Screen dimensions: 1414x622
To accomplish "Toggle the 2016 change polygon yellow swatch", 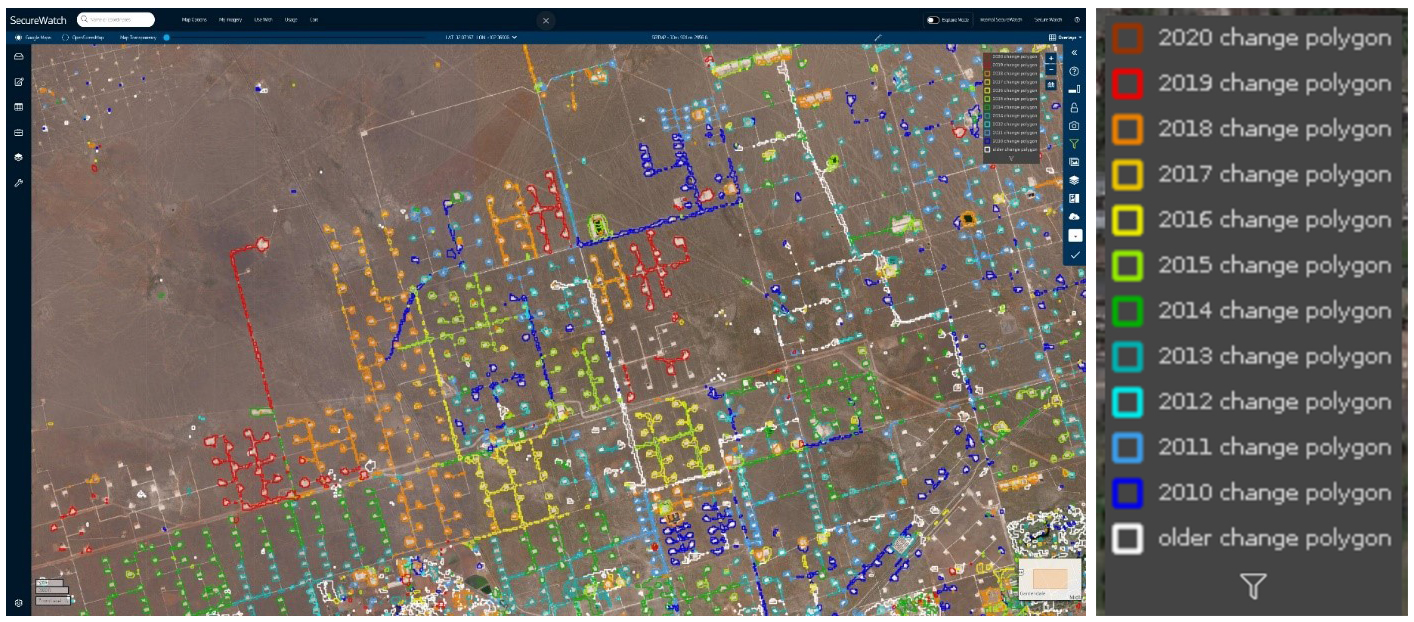I will tap(1127, 220).
